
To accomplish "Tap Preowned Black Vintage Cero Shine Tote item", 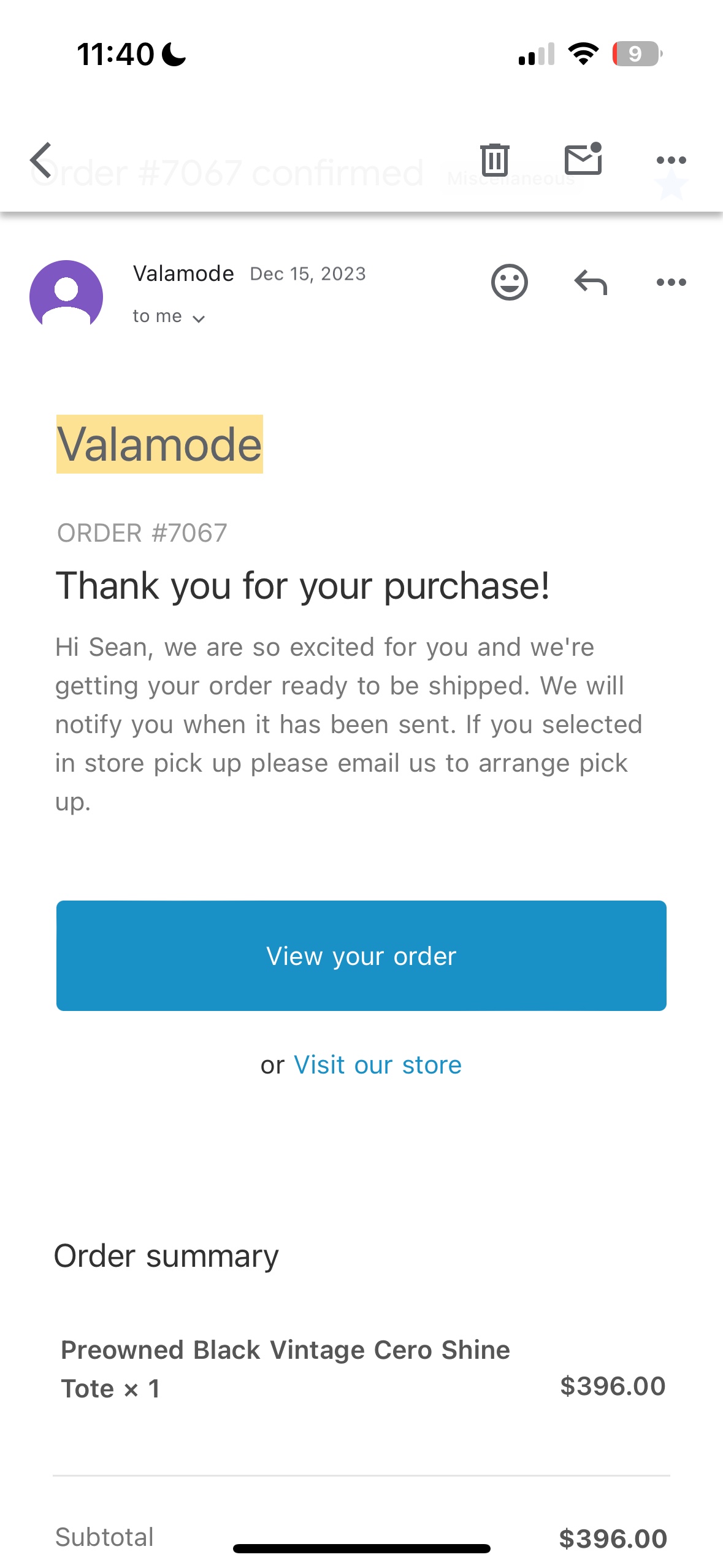I will click(285, 1369).
